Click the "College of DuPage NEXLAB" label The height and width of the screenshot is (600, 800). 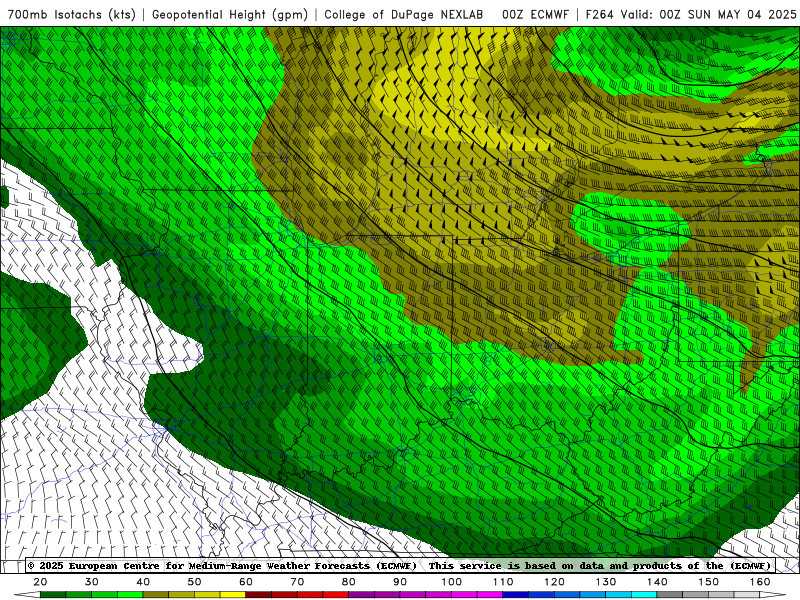(404, 14)
